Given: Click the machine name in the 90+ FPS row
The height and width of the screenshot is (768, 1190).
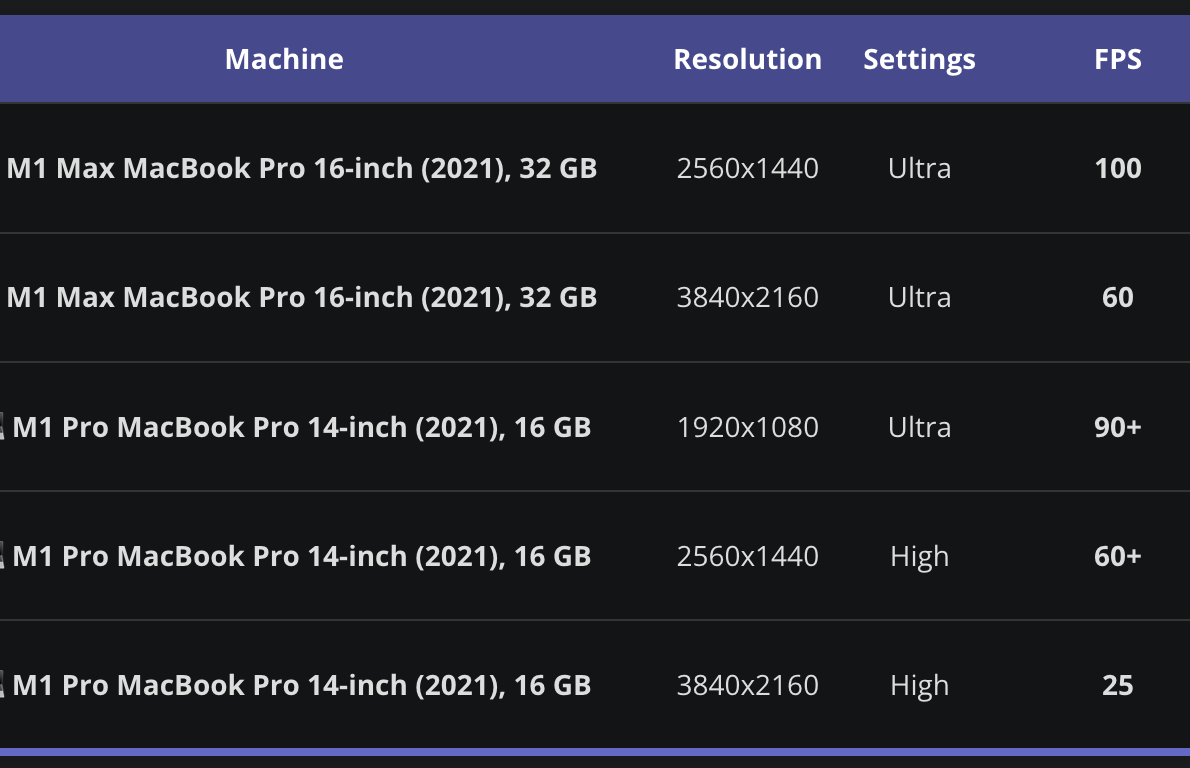Looking at the screenshot, I should tap(302, 427).
